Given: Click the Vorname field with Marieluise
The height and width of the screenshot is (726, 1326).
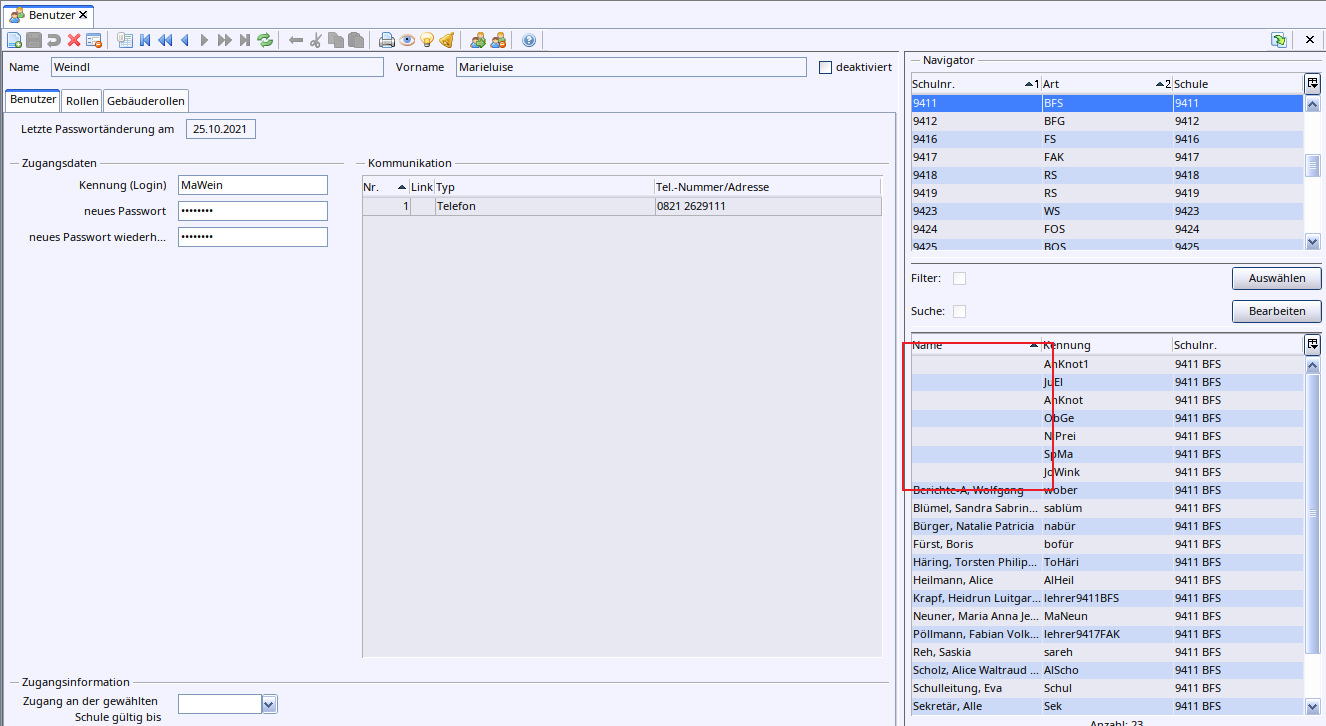Looking at the screenshot, I should 631,67.
